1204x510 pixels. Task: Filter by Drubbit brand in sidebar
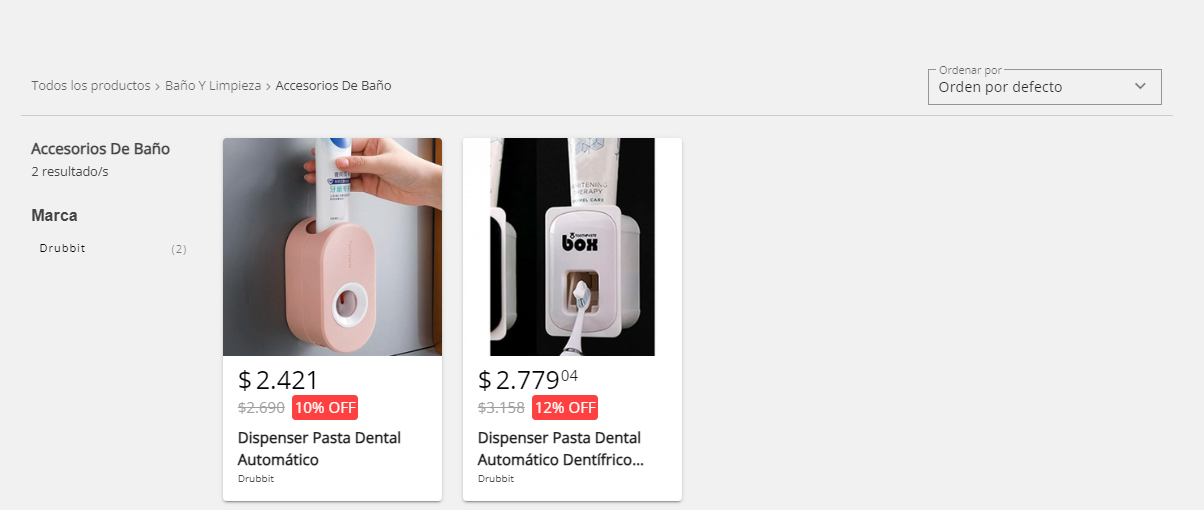coord(63,248)
